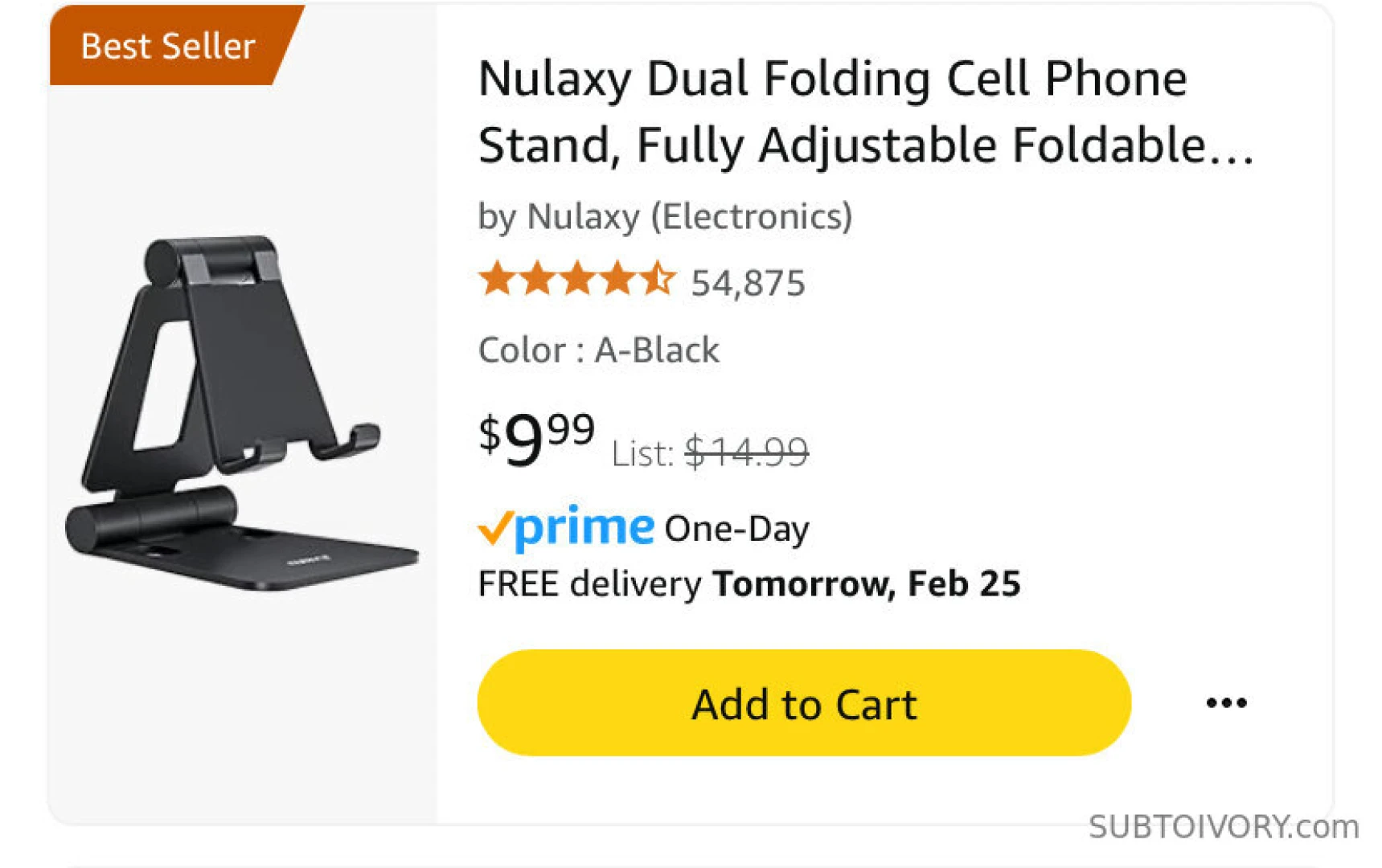
Task: Click the One-Day shipping label
Action: 736,529
